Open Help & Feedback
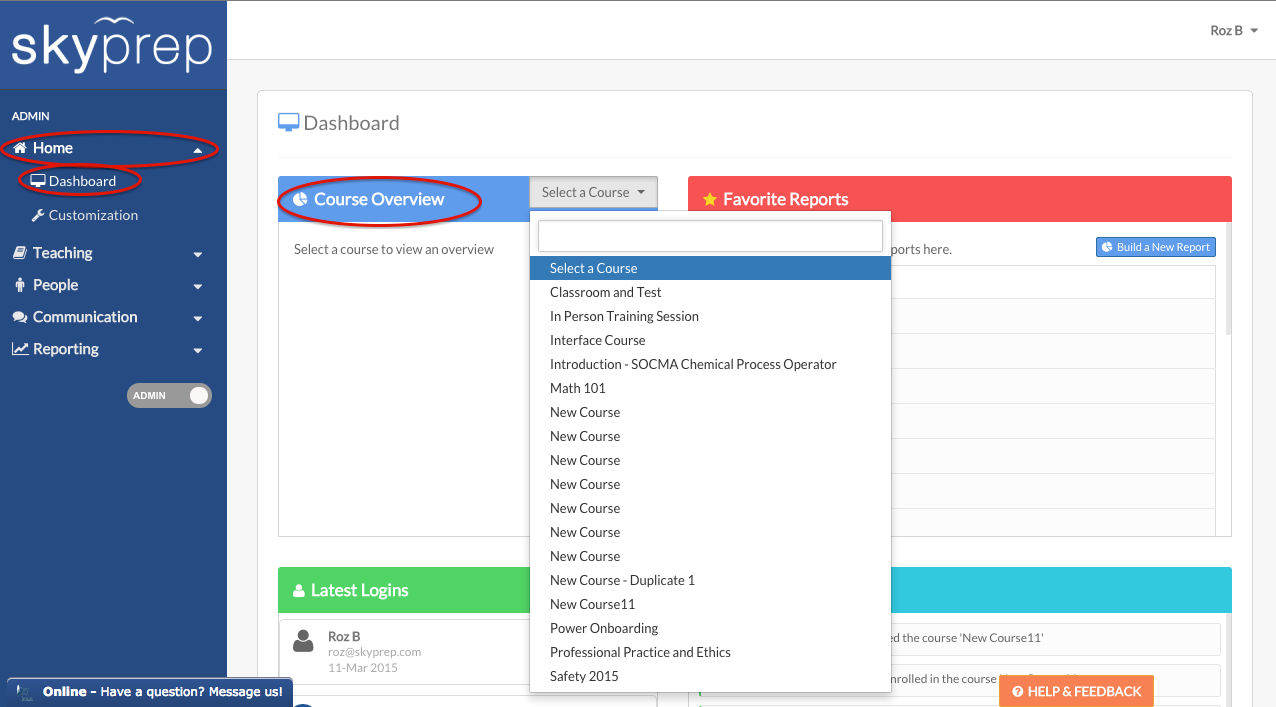1276x707 pixels. coord(1076,691)
